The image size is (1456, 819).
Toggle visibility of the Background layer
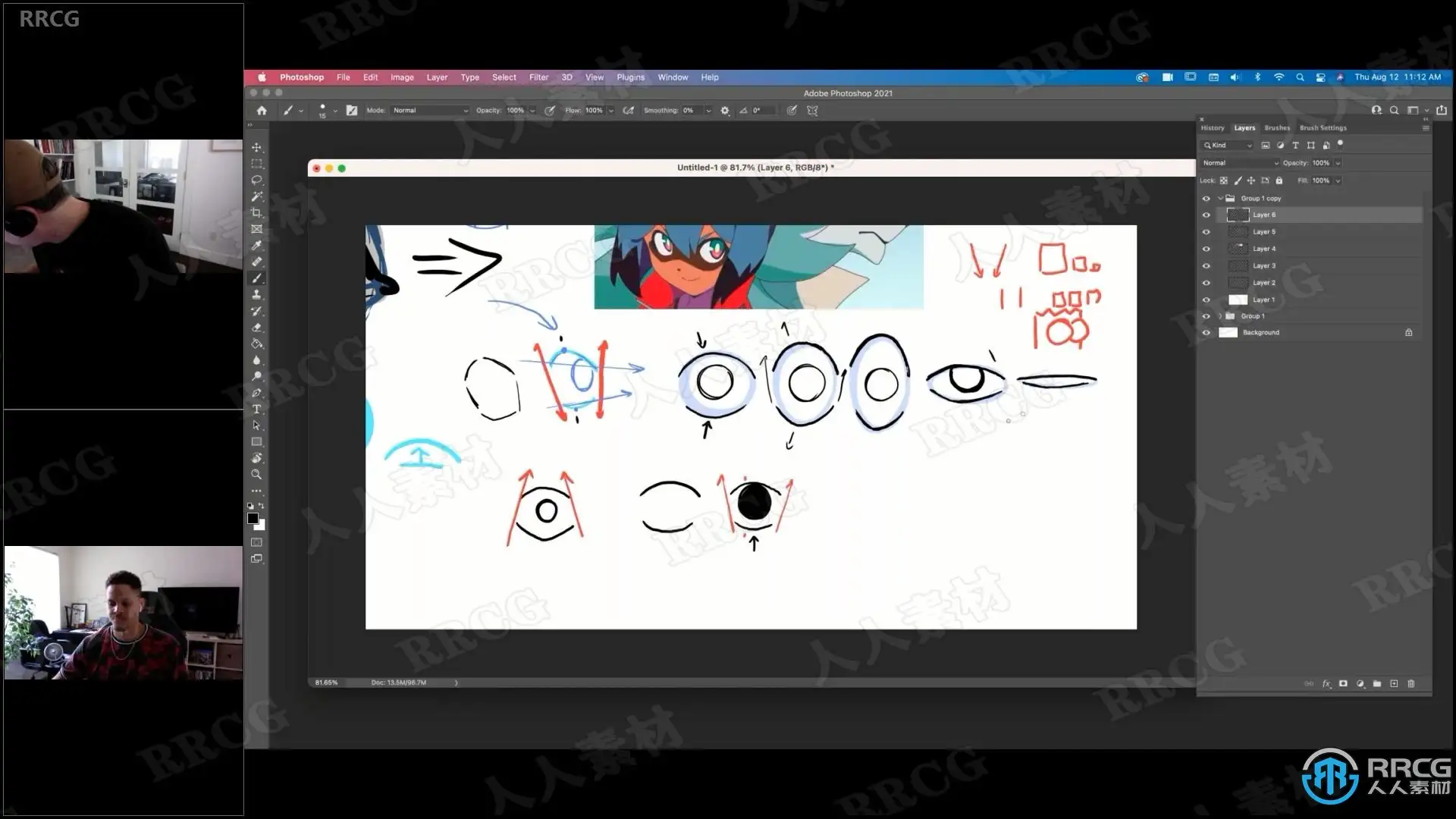1207,333
